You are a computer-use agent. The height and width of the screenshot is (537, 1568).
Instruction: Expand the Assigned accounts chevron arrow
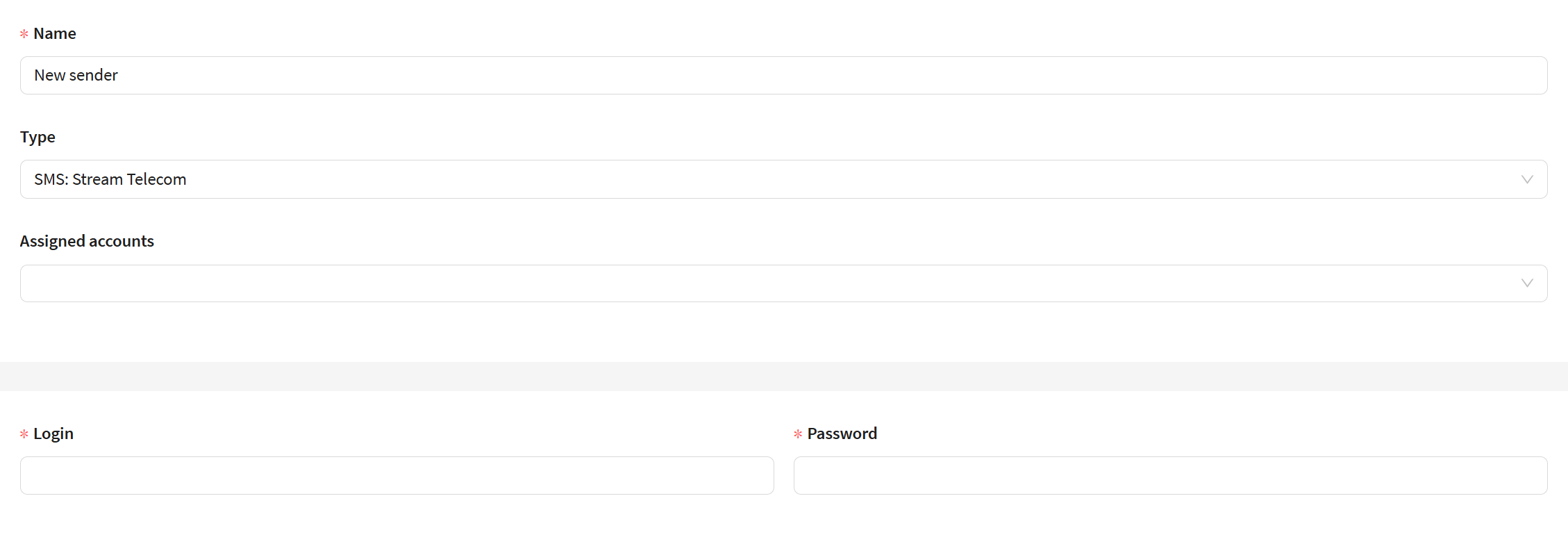pos(1527,283)
